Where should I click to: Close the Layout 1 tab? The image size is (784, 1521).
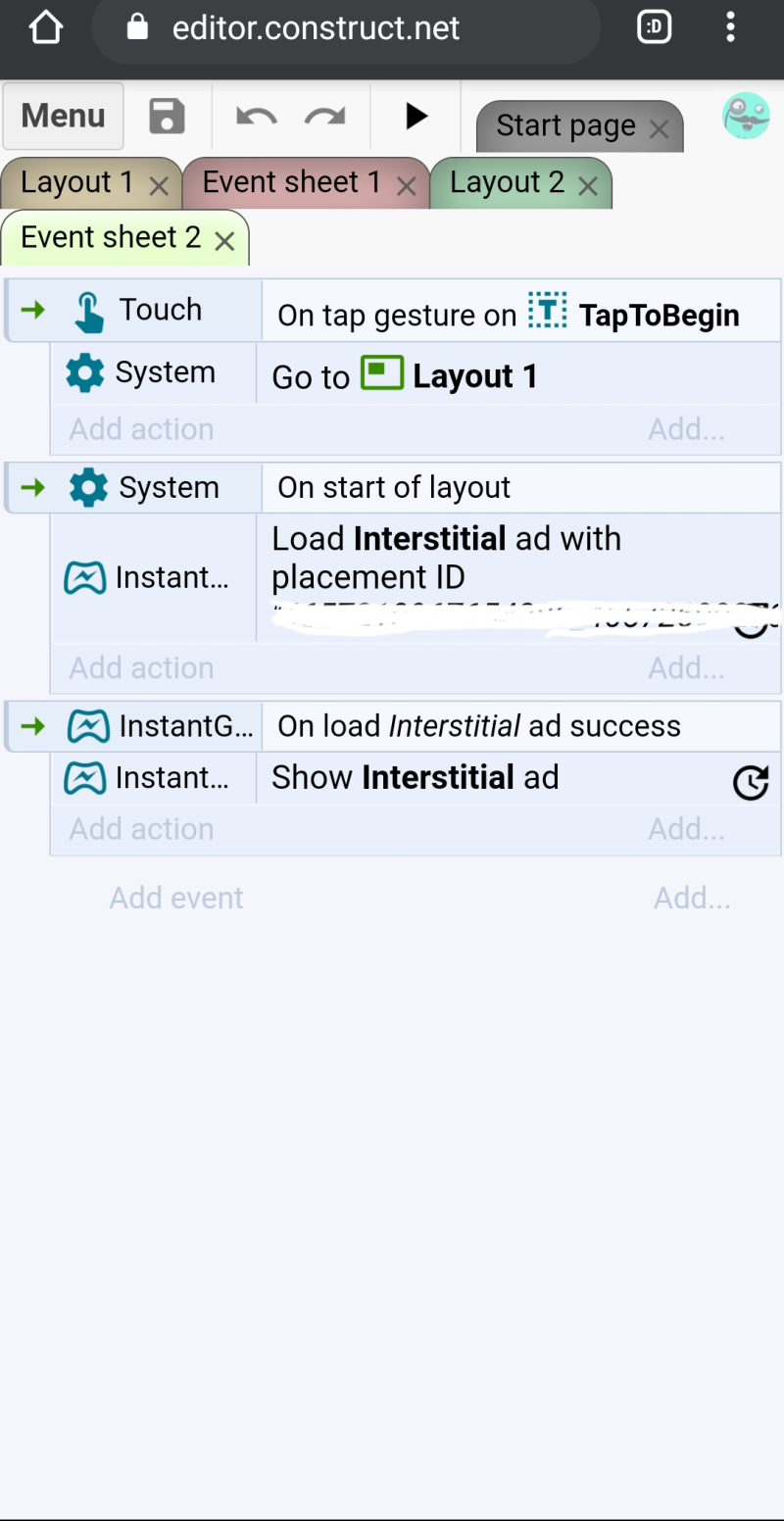(159, 186)
